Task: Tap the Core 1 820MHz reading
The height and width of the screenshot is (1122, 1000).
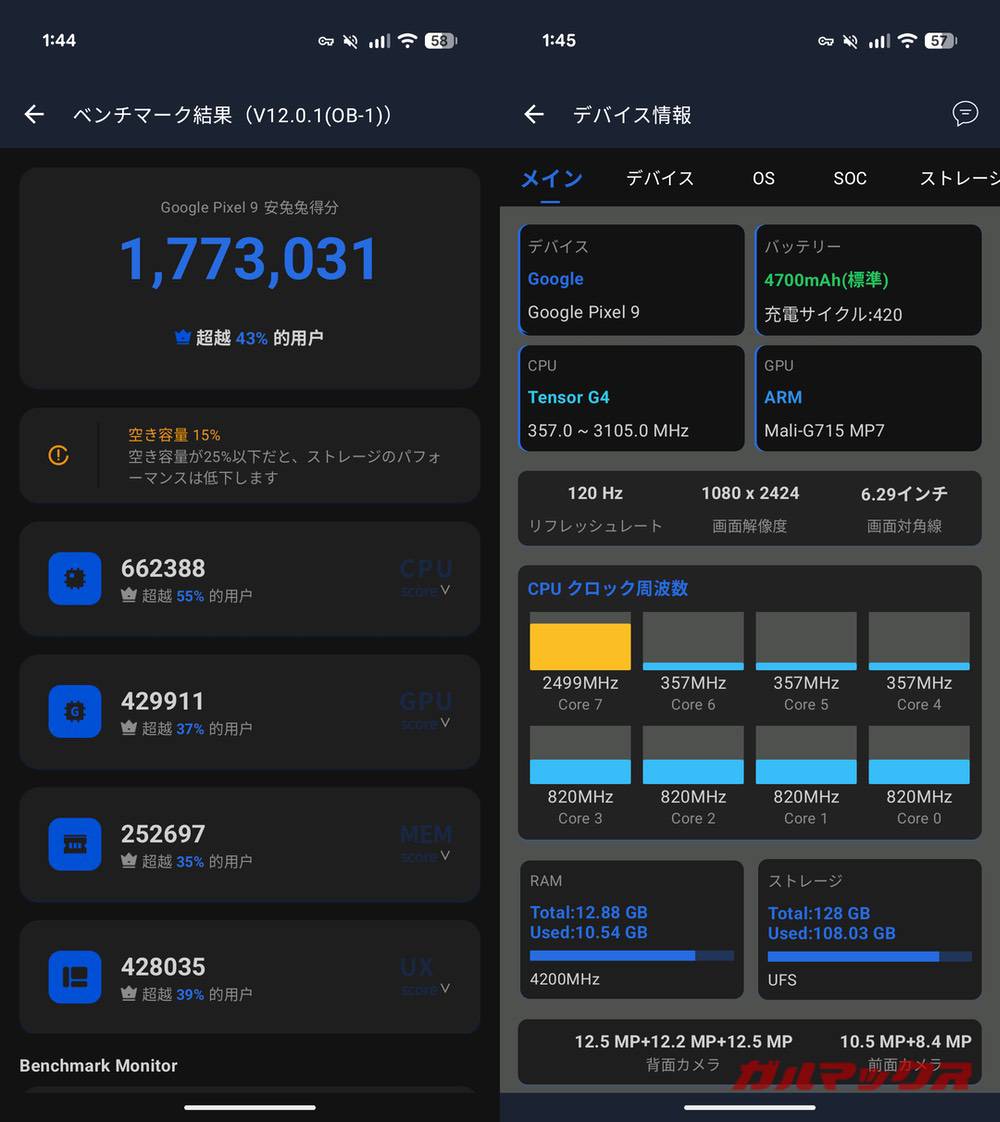Action: [x=806, y=796]
